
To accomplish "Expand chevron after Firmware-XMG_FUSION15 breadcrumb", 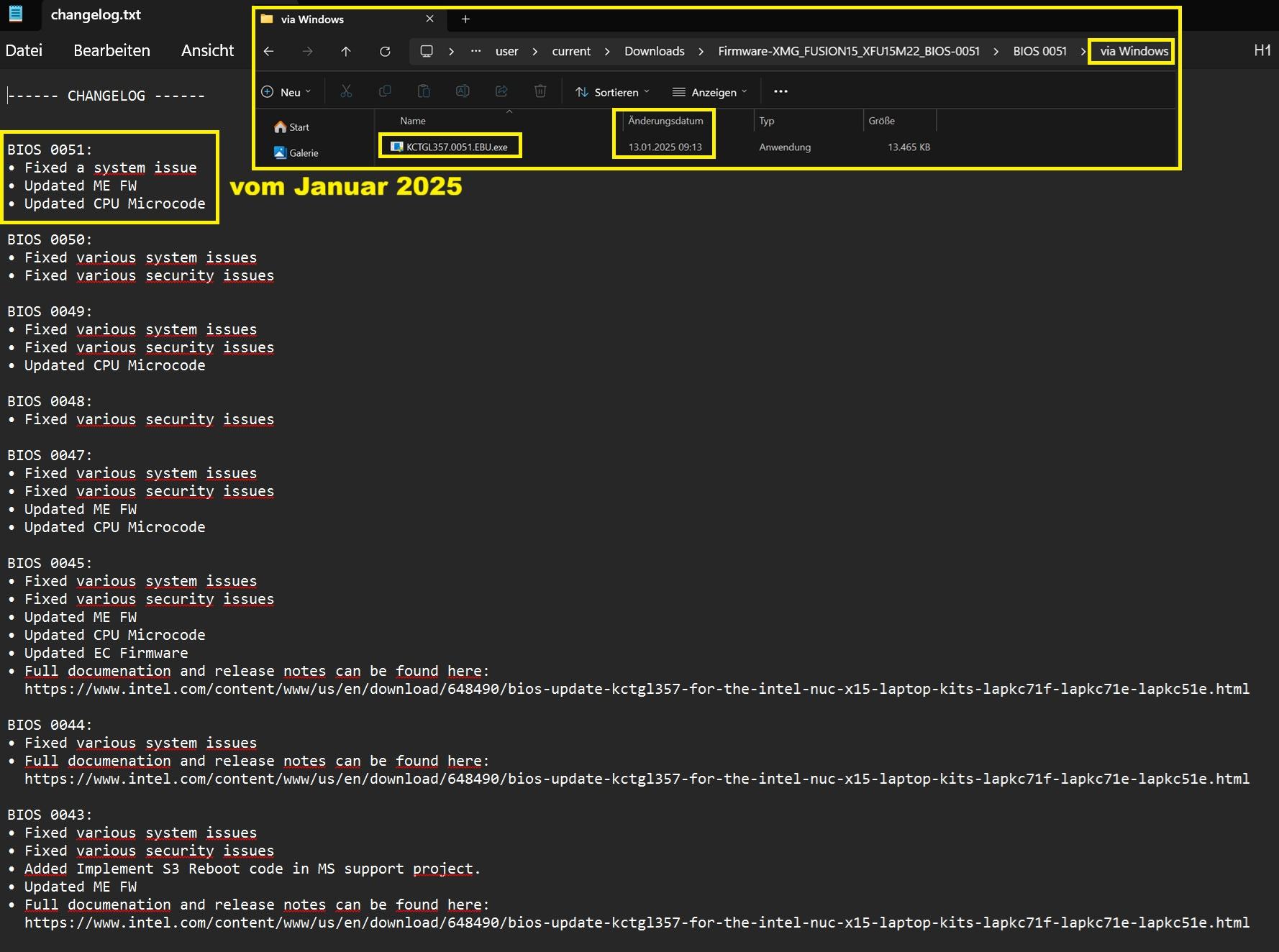I will click(996, 51).
